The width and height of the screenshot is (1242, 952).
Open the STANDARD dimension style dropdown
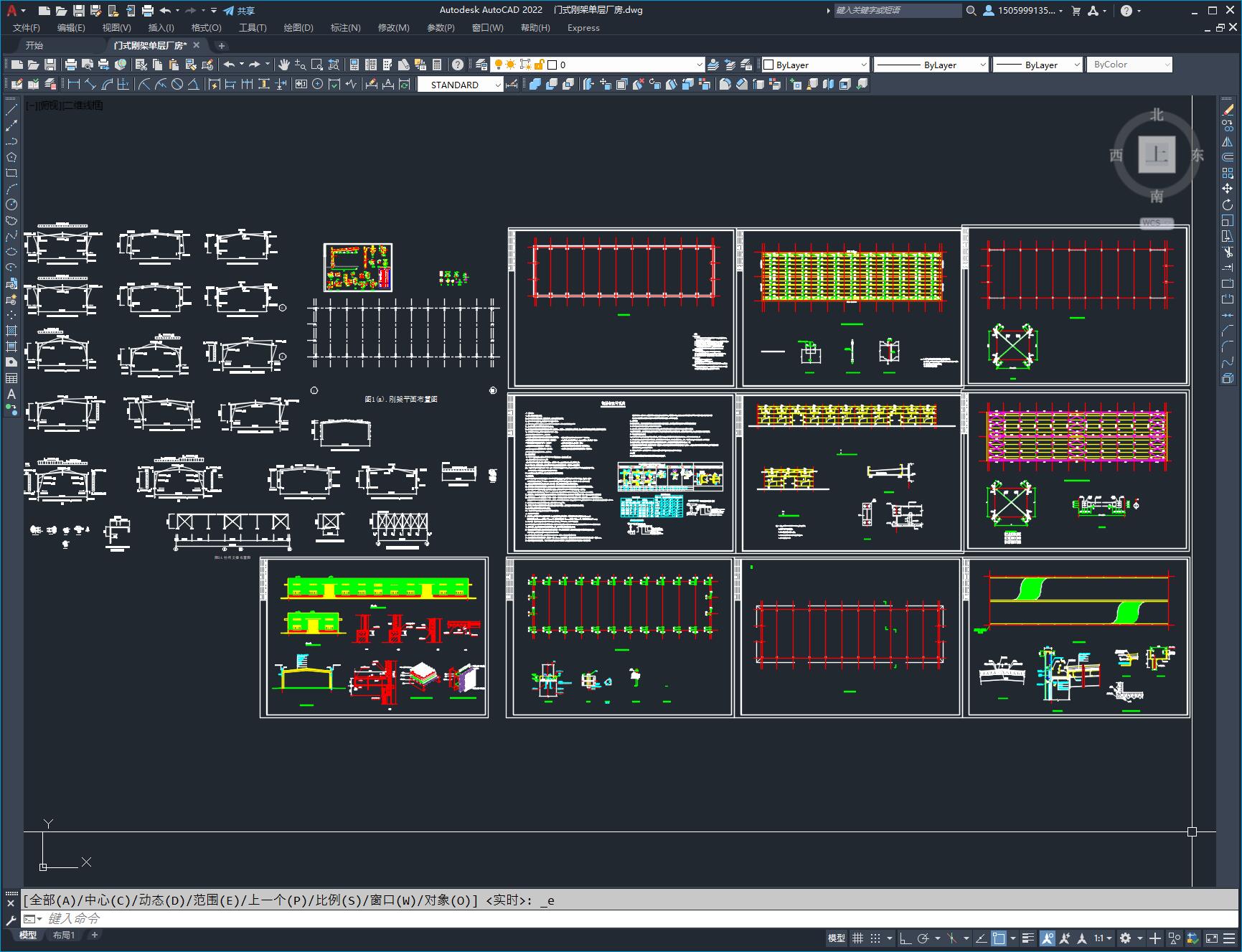point(498,85)
